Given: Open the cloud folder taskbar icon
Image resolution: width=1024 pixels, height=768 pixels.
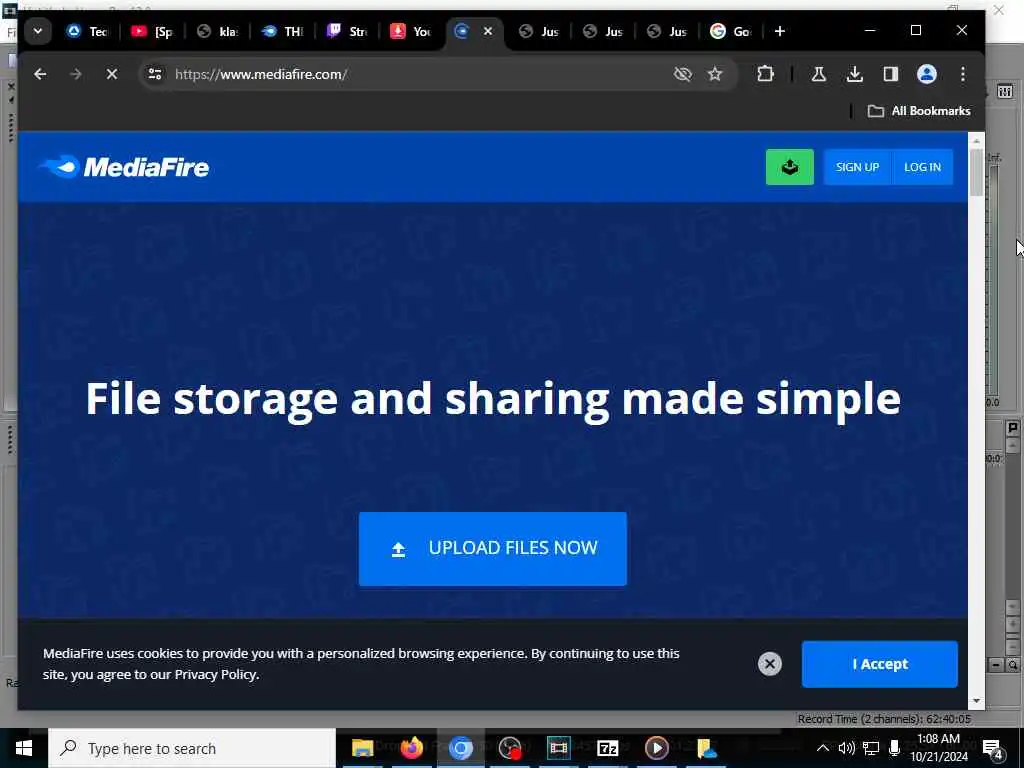Looking at the screenshot, I should click(706, 748).
